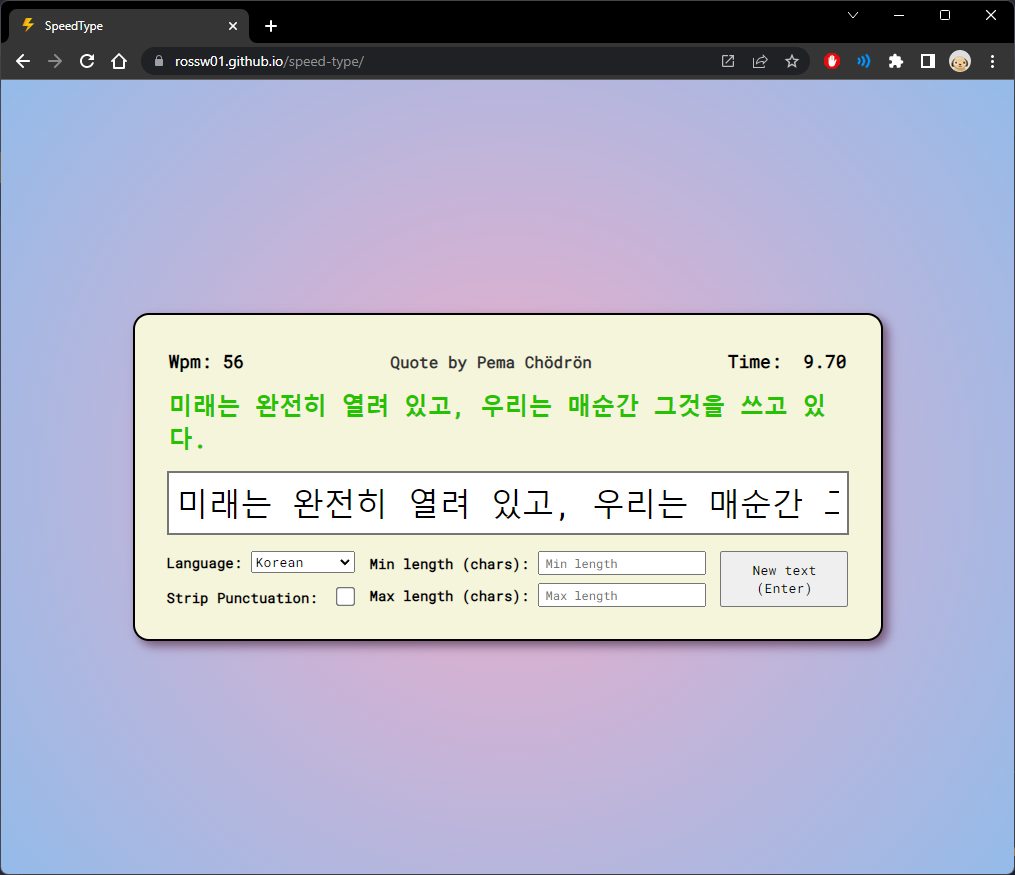Click the site security padlock icon
The width and height of the screenshot is (1015, 875).
click(x=157, y=61)
